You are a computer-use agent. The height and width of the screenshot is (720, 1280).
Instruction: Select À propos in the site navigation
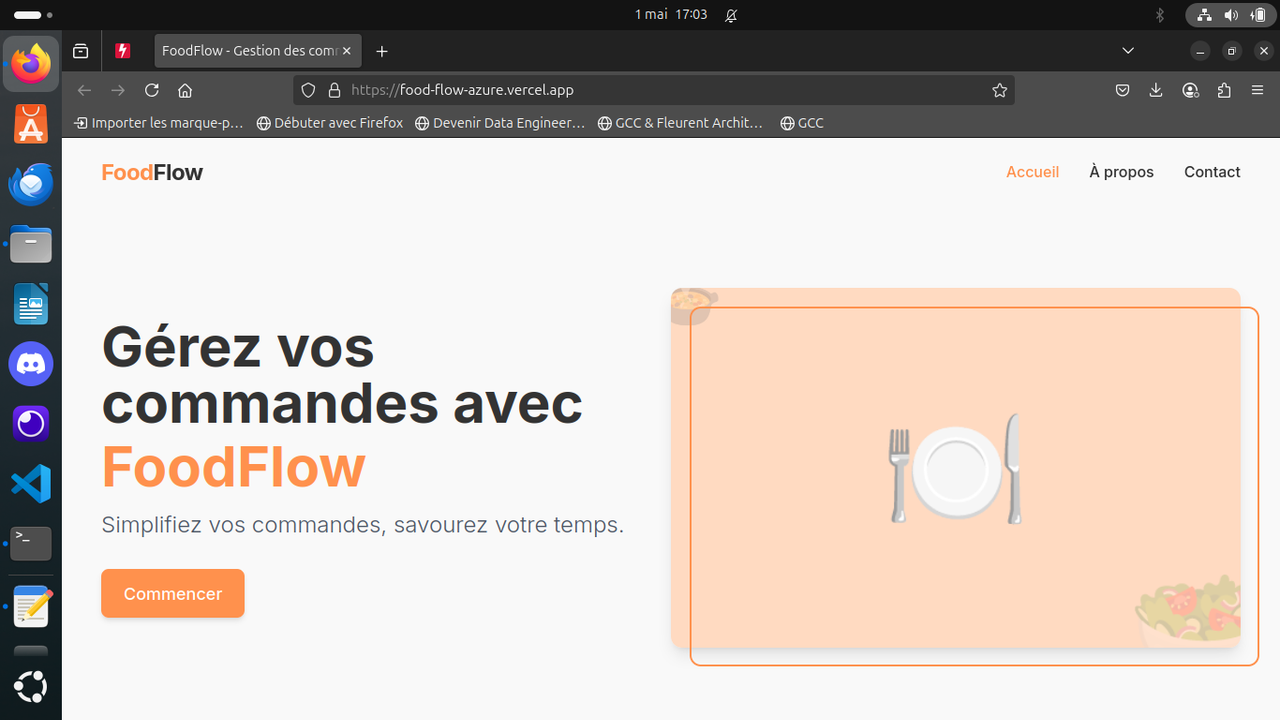[x=1121, y=172]
